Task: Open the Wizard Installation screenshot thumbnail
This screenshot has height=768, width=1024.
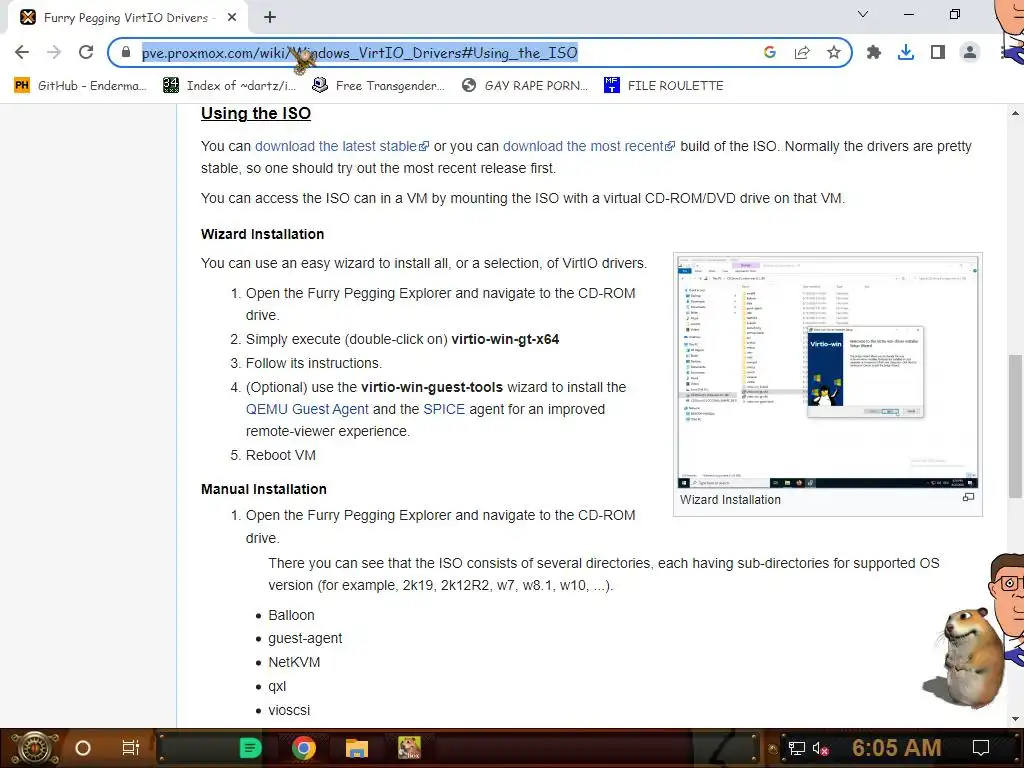Action: 827,372
